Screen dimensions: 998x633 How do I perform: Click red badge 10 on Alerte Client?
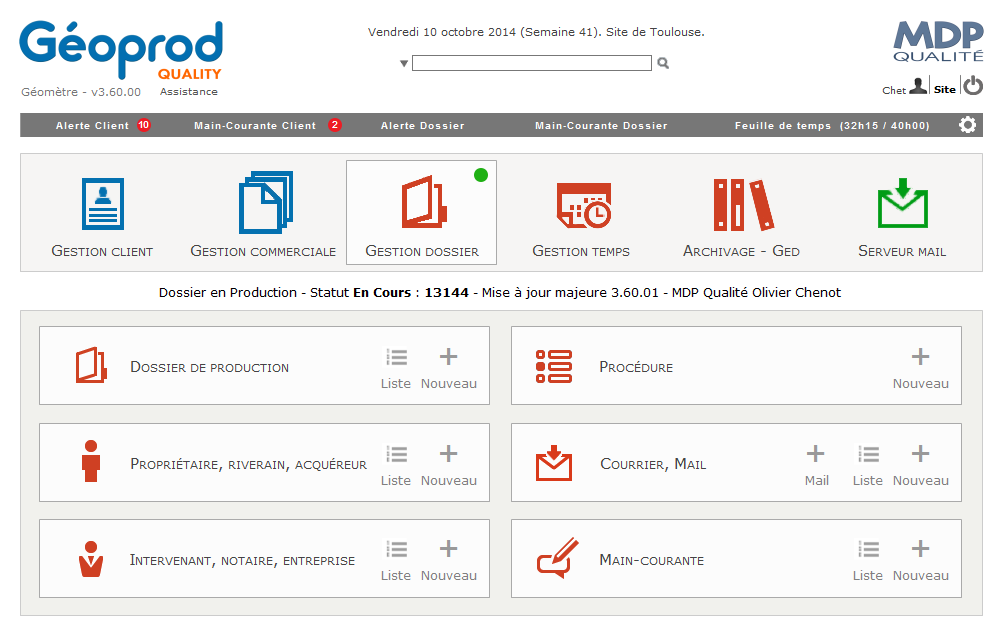coord(144,125)
